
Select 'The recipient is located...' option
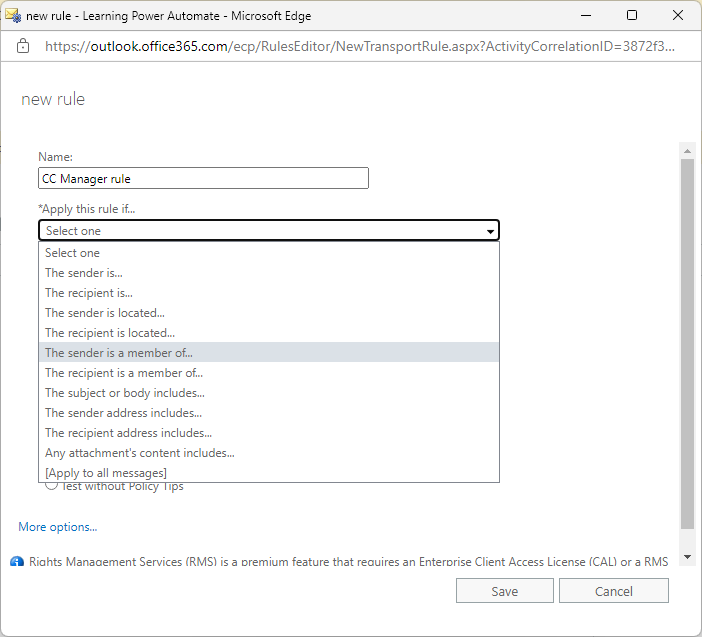(x=110, y=333)
